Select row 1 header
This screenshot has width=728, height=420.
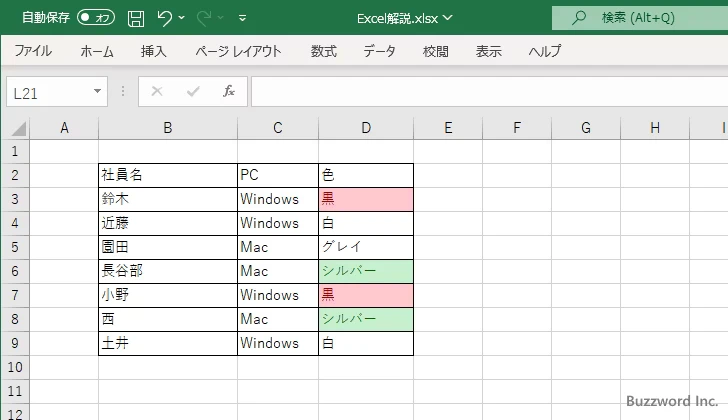(x=15, y=151)
